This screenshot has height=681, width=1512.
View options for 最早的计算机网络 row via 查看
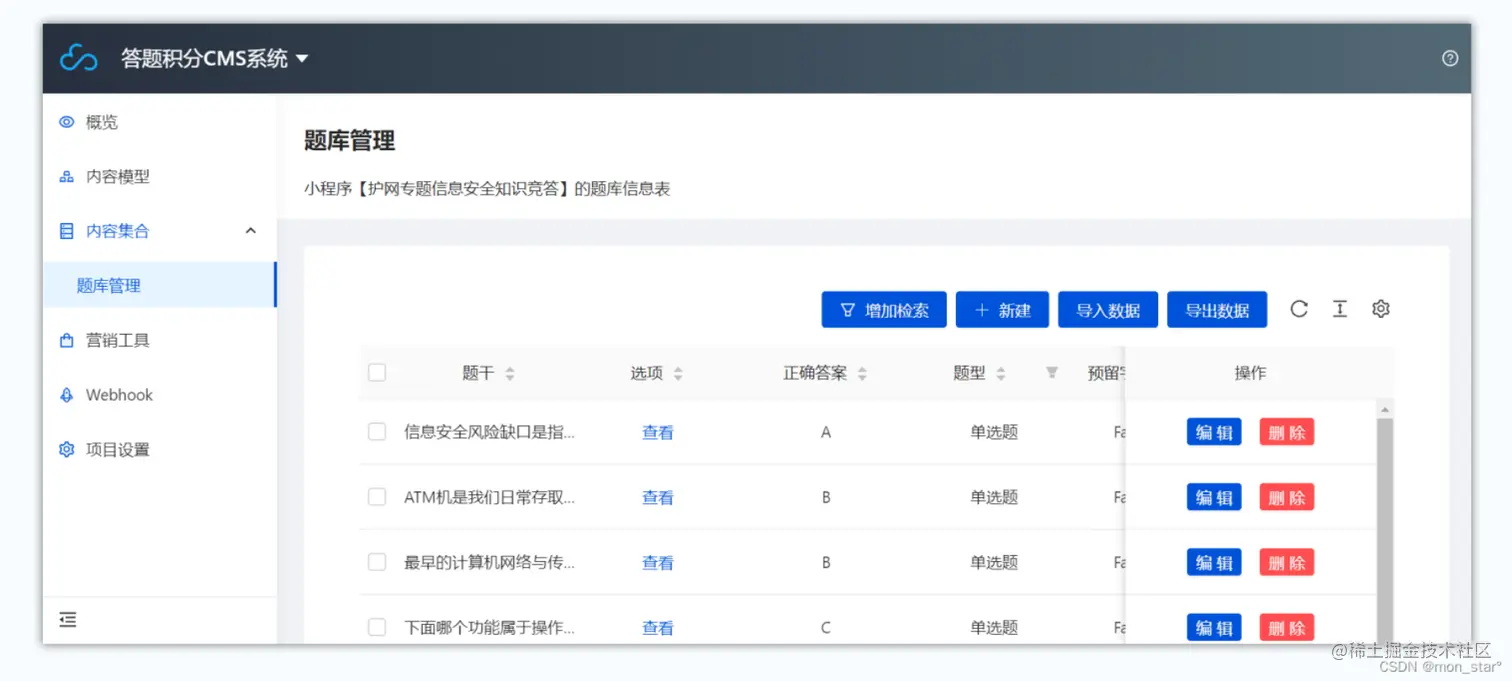pyautogui.click(x=658, y=562)
